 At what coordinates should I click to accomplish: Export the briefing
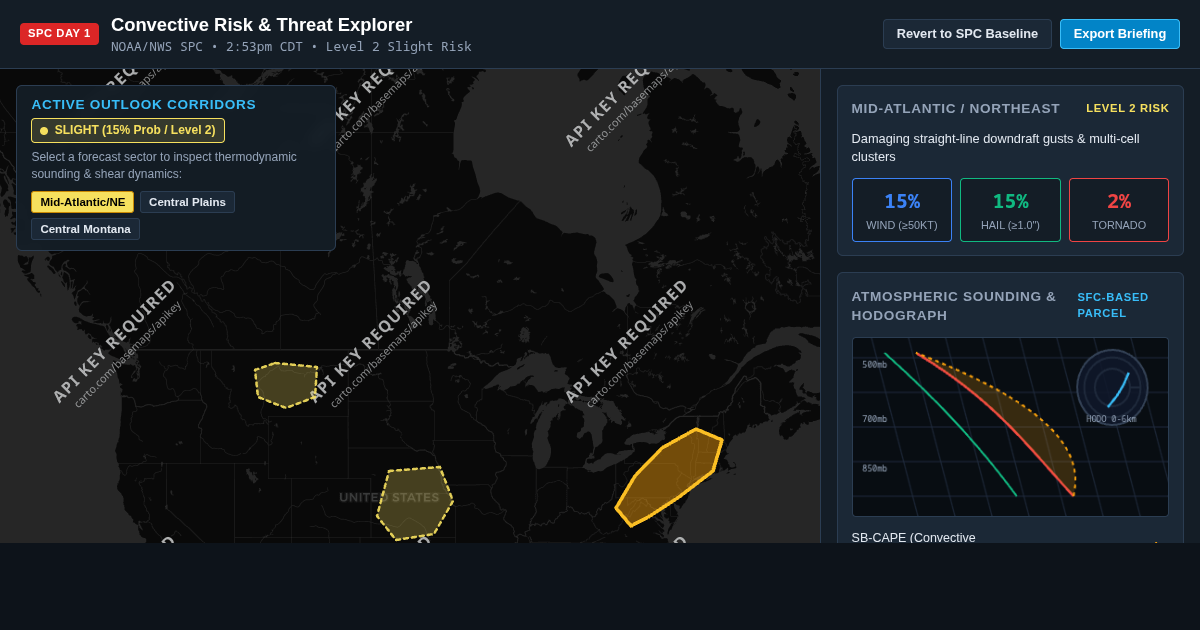(x=1120, y=34)
